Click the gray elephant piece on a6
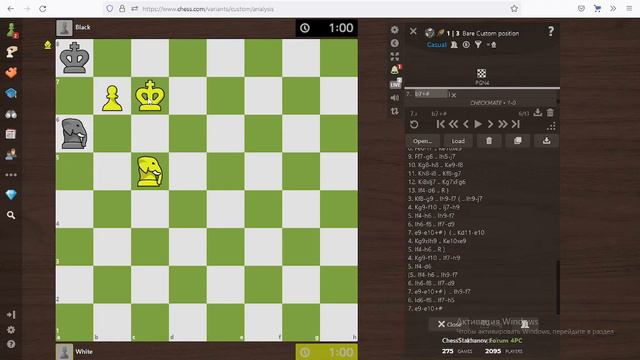Screen dimensions: 640x360 tap(74, 133)
